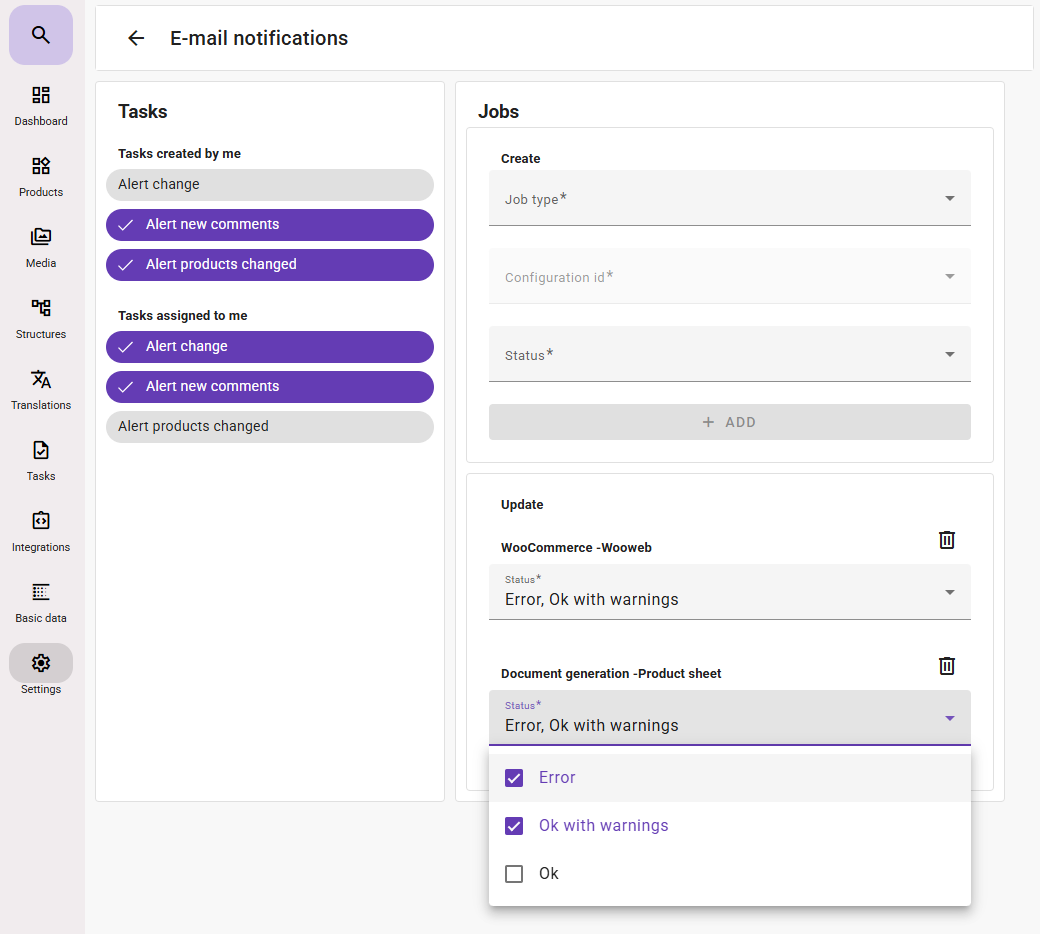Click the Document generation -Product sheet heading
This screenshot has height=934, width=1040.
pyautogui.click(x=611, y=674)
